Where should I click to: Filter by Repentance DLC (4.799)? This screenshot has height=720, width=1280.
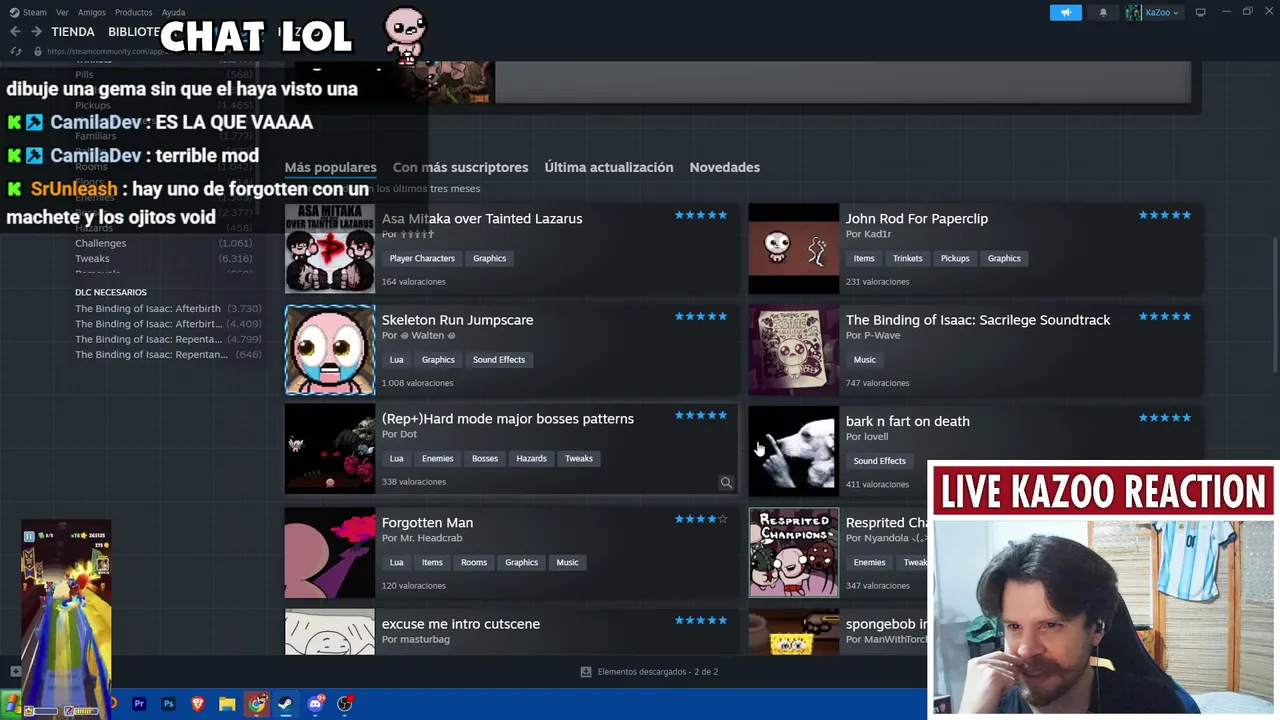click(x=168, y=339)
